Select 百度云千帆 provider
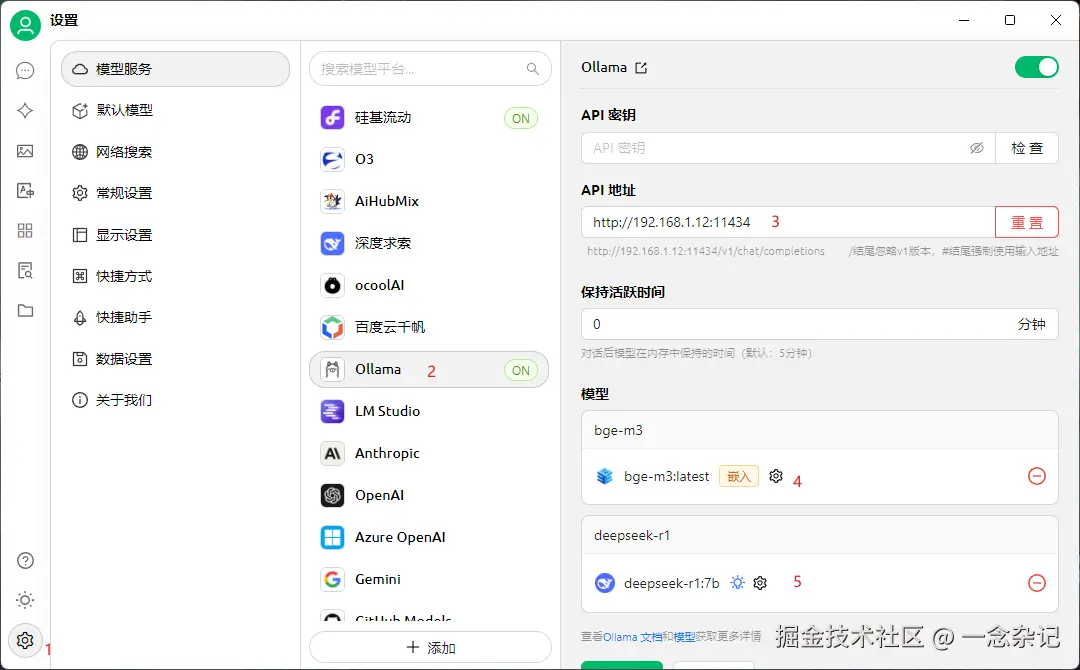 [x=429, y=327]
